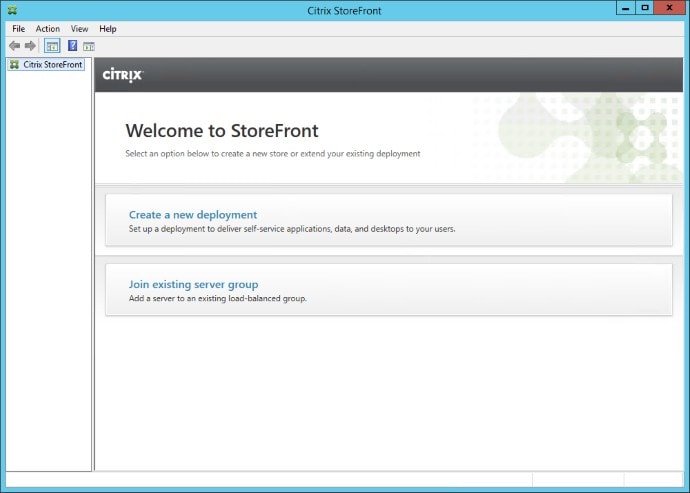The width and height of the screenshot is (690, 493).
Task: Click the Forward arrow in the toolbar
Action: coord(30,46)
